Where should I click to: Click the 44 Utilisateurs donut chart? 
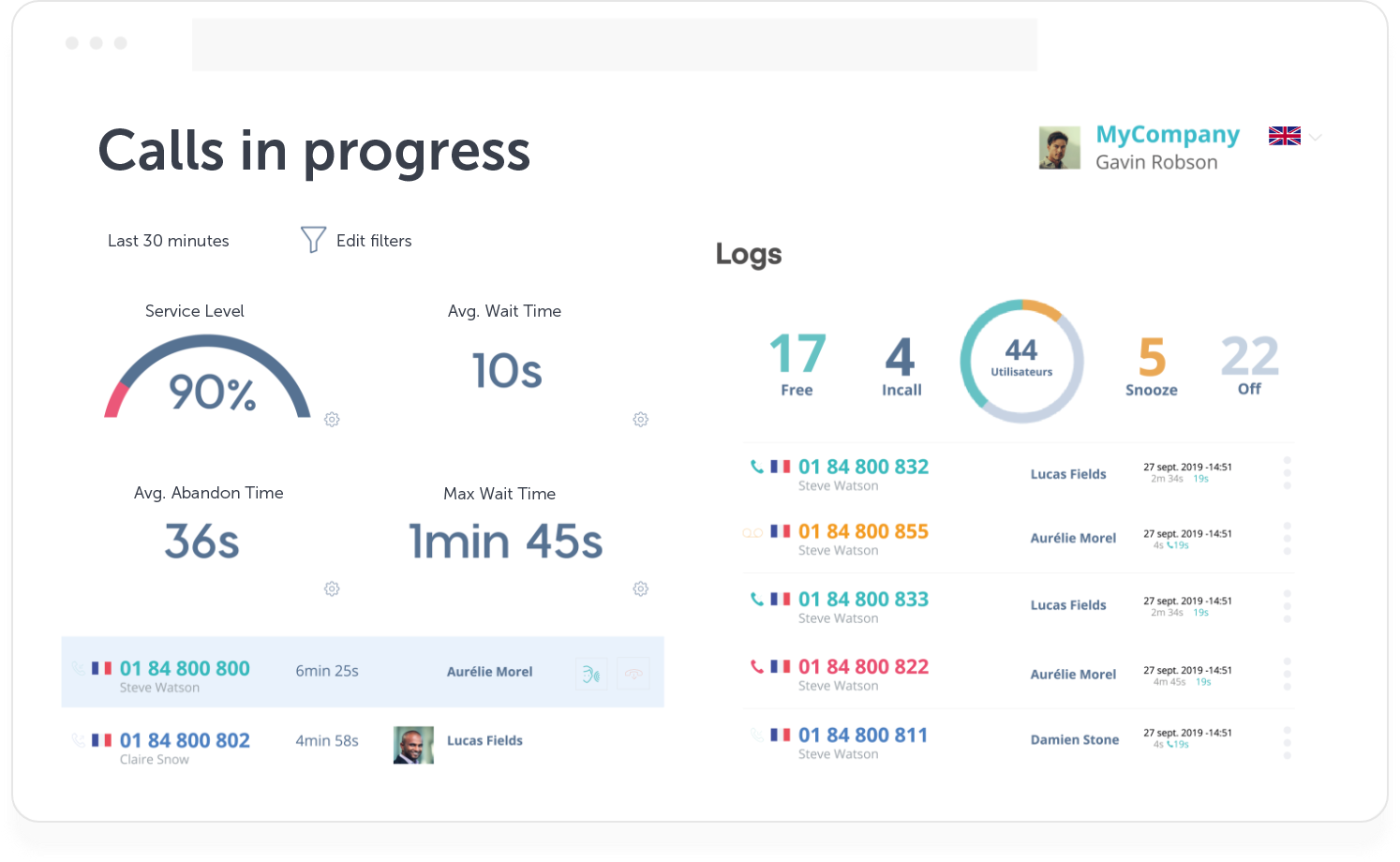1021,361
